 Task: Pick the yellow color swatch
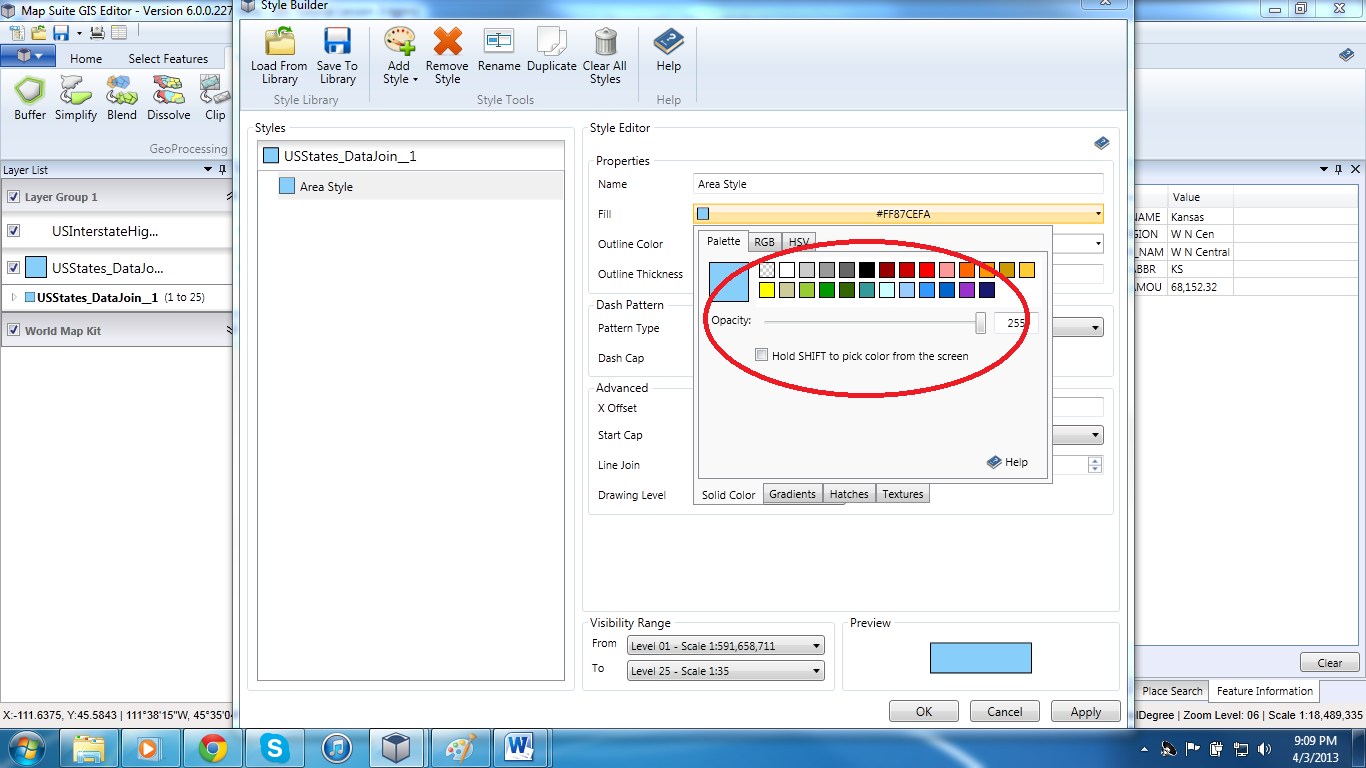(767, 290)
